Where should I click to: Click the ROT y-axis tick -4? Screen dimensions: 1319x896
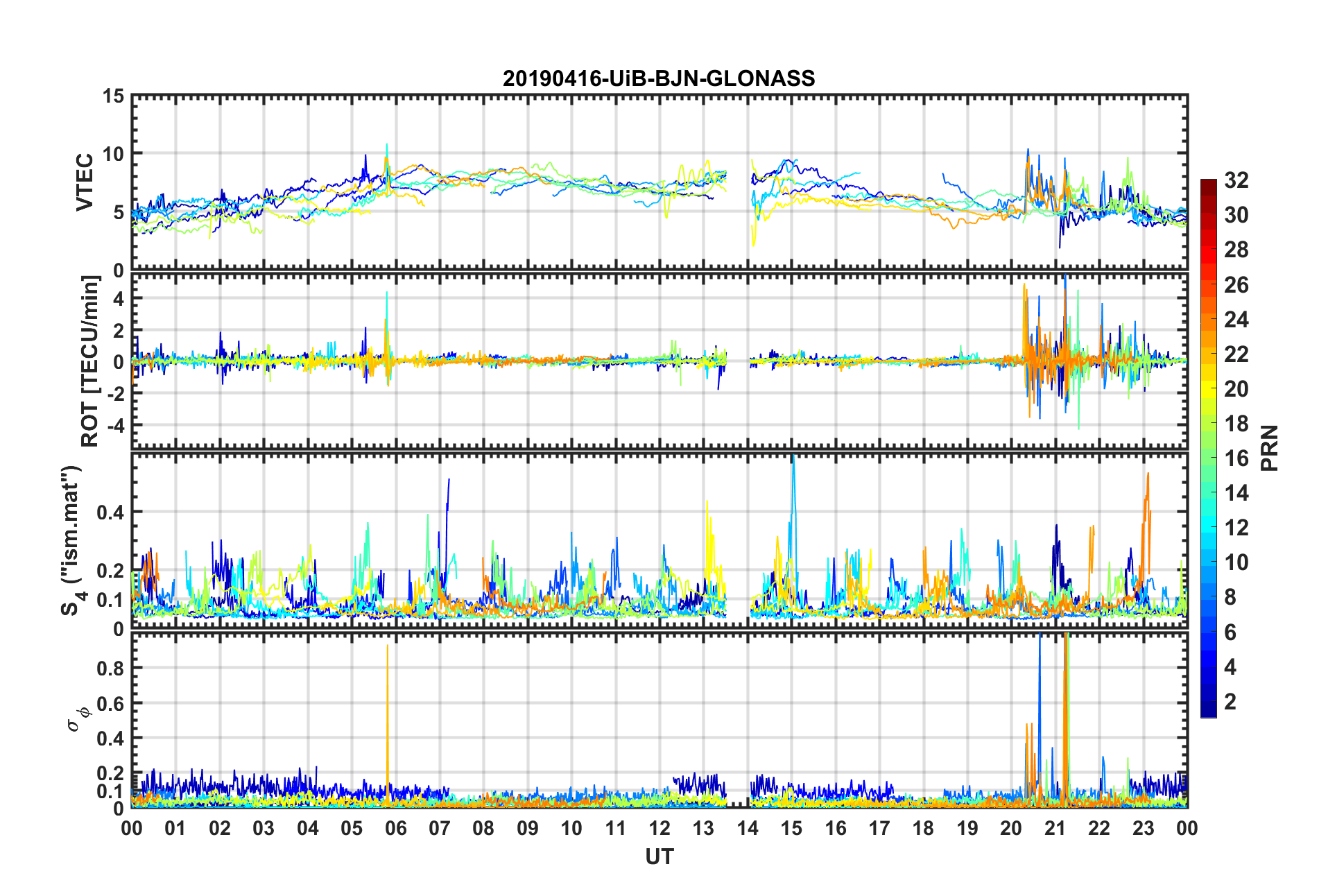point(115,424)
